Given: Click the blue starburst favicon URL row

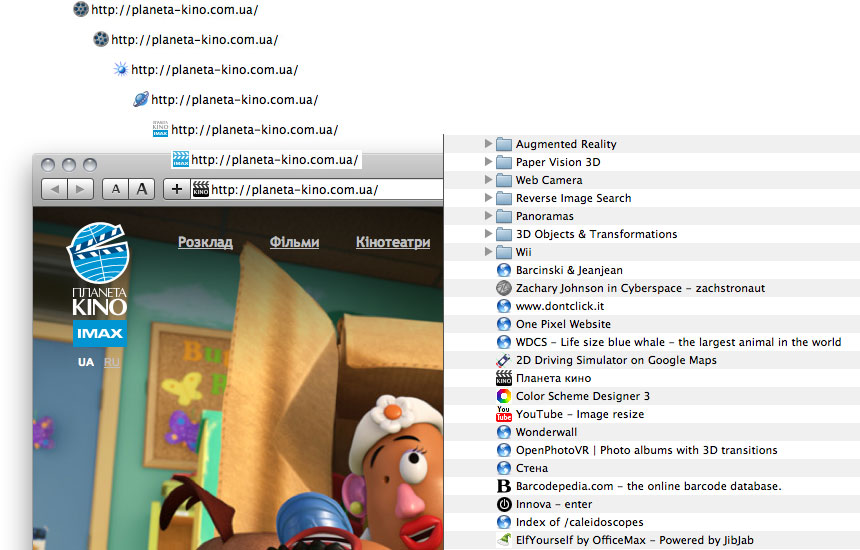Looking at the screenshot, I should (206, 70).
